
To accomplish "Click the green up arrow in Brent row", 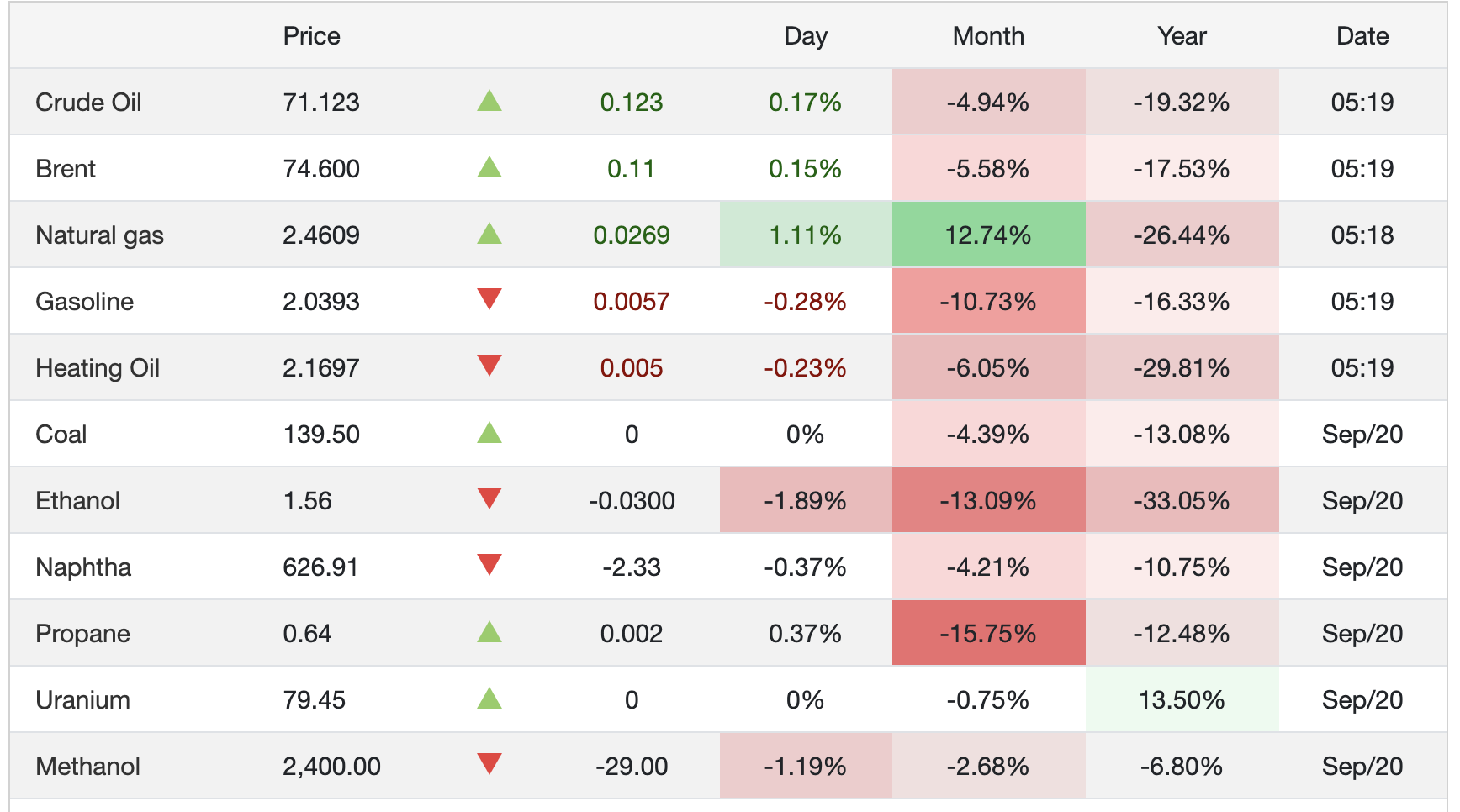I will tap(489, 168).
